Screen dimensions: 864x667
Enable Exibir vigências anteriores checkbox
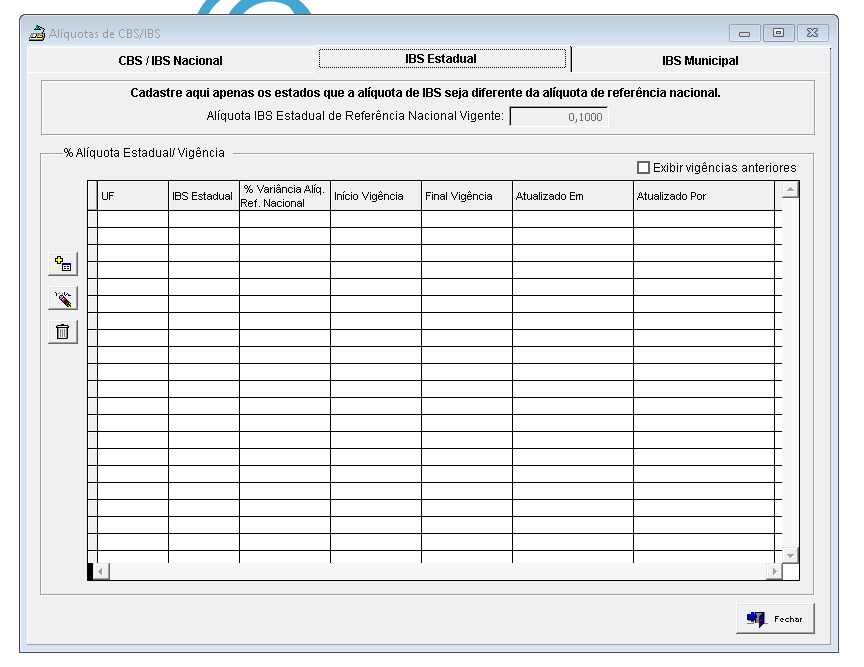[644, 168]
